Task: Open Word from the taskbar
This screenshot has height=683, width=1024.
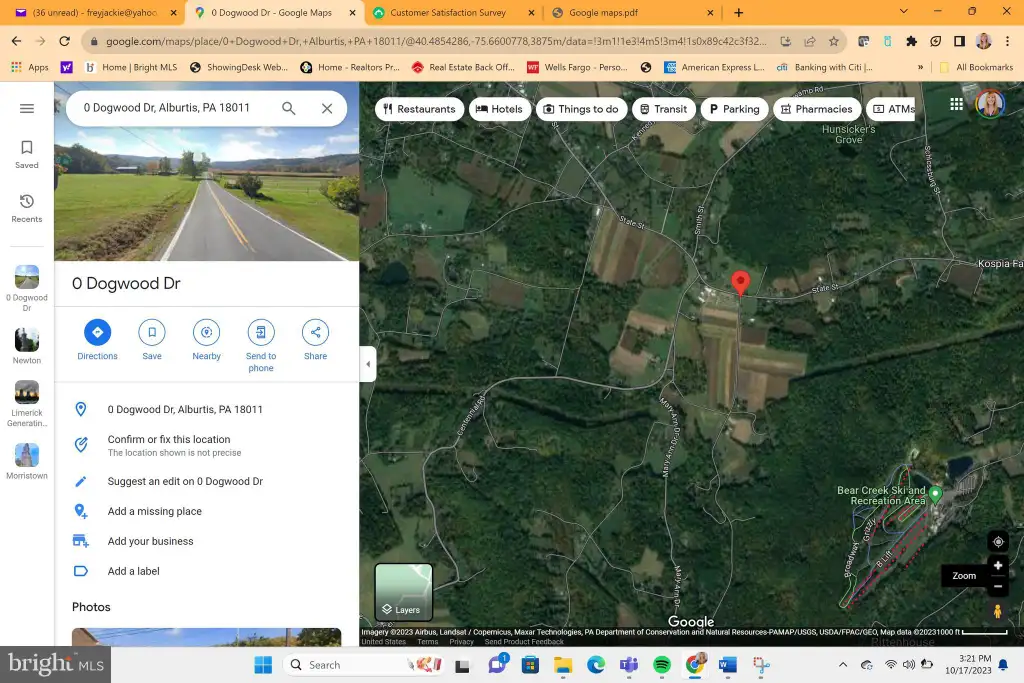Action: [x=727, y=665]
